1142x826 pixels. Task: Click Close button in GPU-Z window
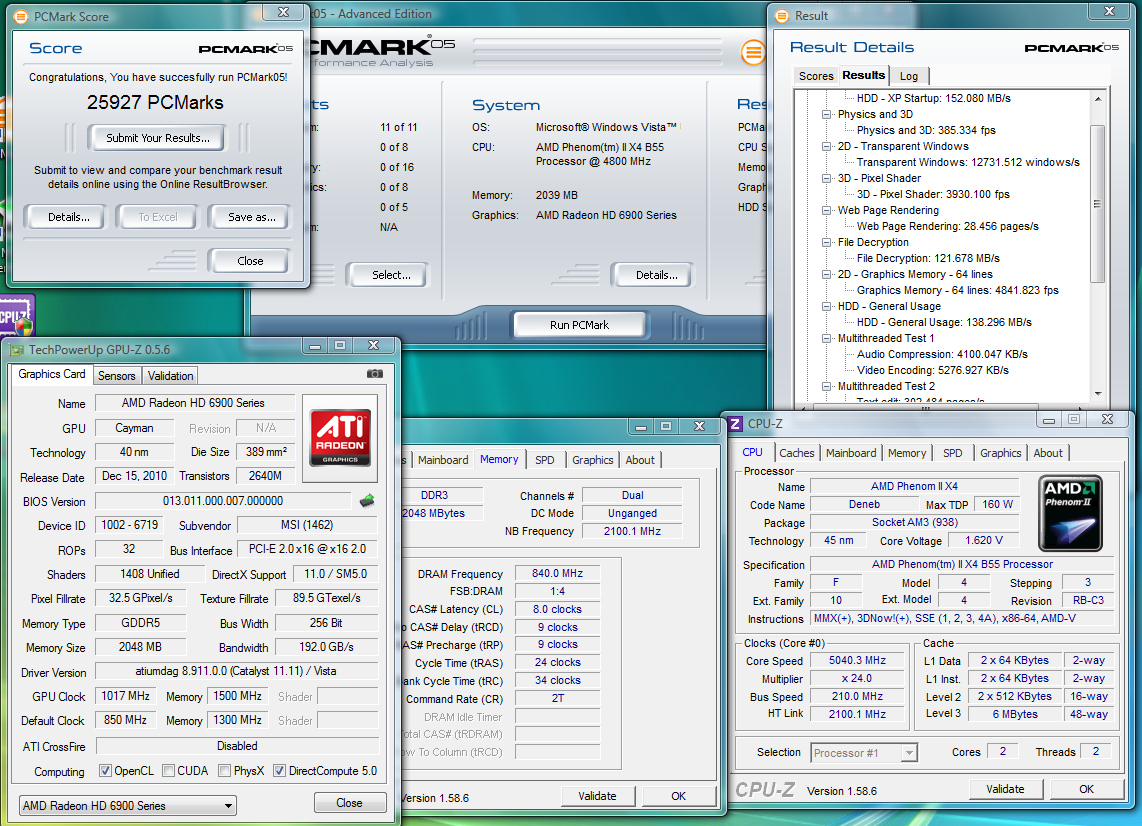(x=349, y=803)
